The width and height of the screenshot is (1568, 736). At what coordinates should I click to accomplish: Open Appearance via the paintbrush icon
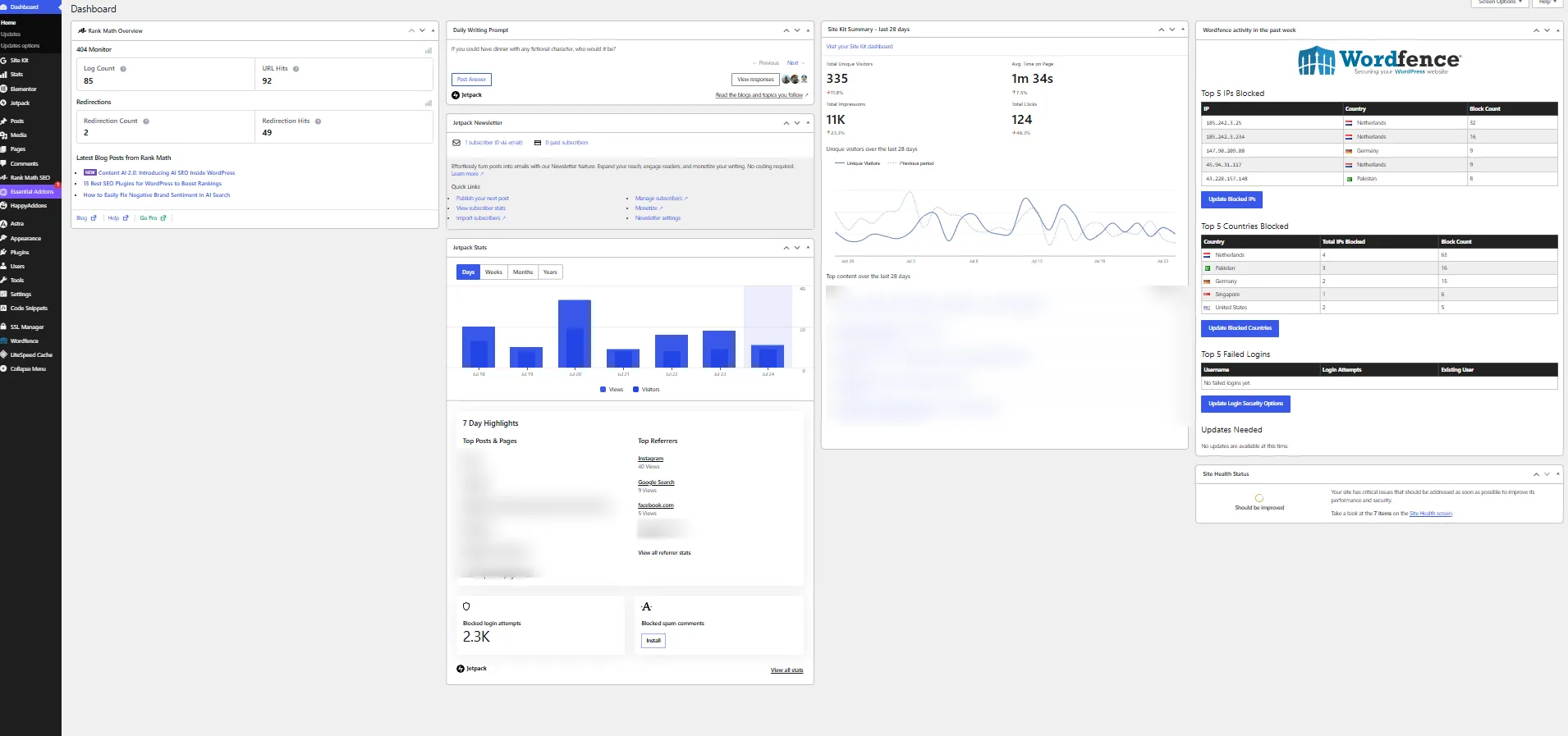pos(4,238)
